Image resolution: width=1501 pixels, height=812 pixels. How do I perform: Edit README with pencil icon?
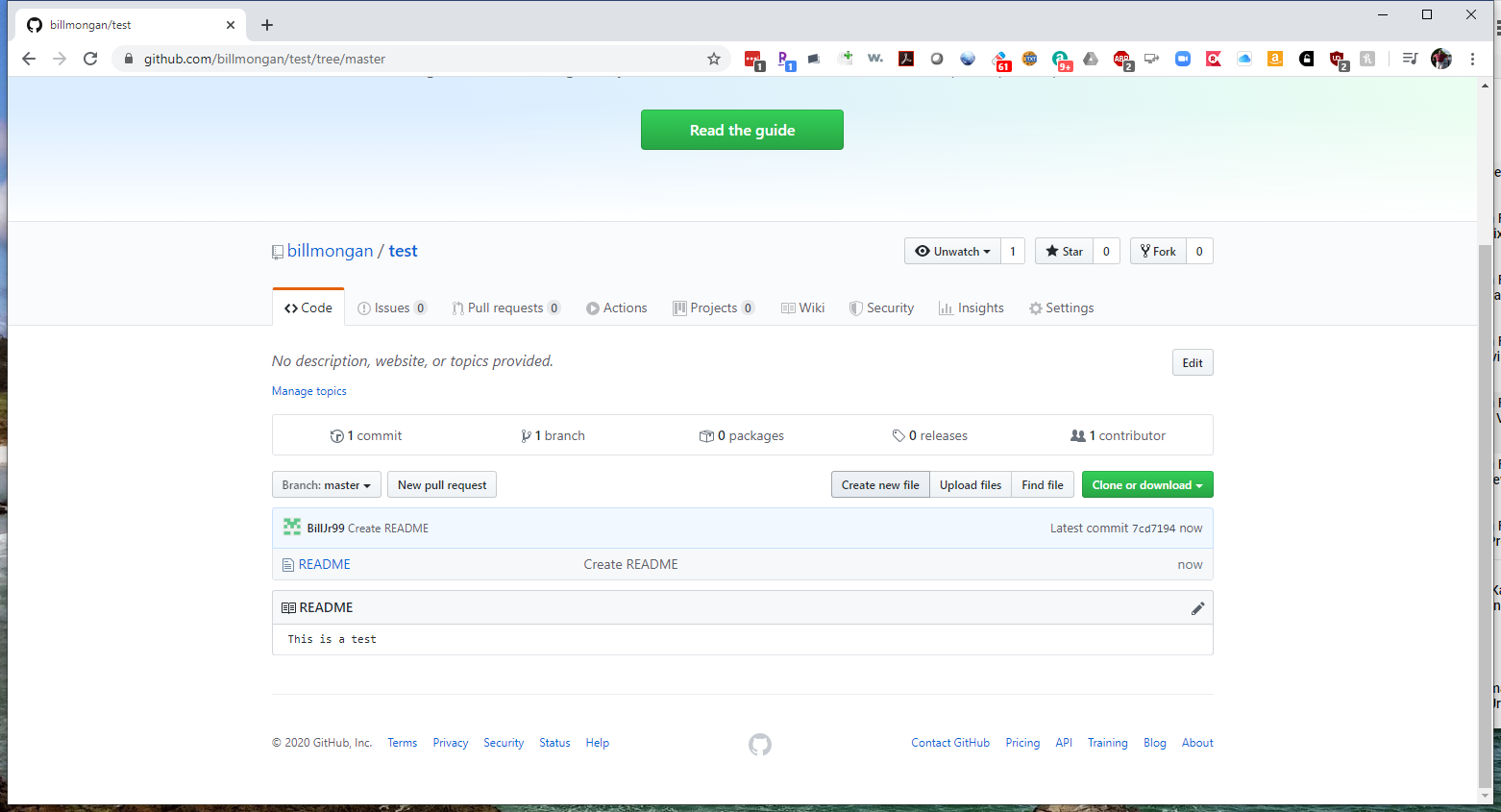coord(1197,608)
